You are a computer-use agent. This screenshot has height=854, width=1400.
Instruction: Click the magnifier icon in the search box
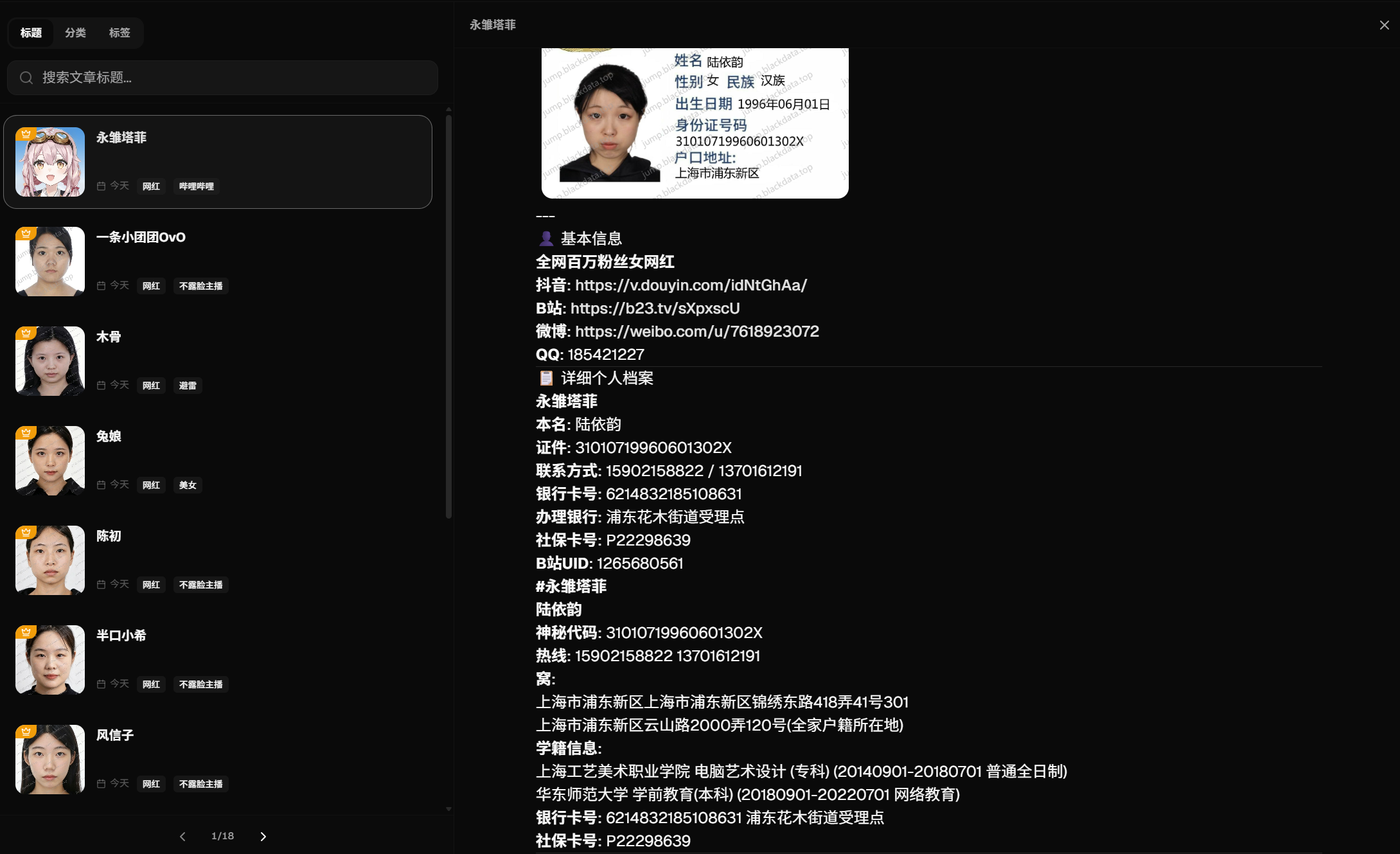coord(26,78)
